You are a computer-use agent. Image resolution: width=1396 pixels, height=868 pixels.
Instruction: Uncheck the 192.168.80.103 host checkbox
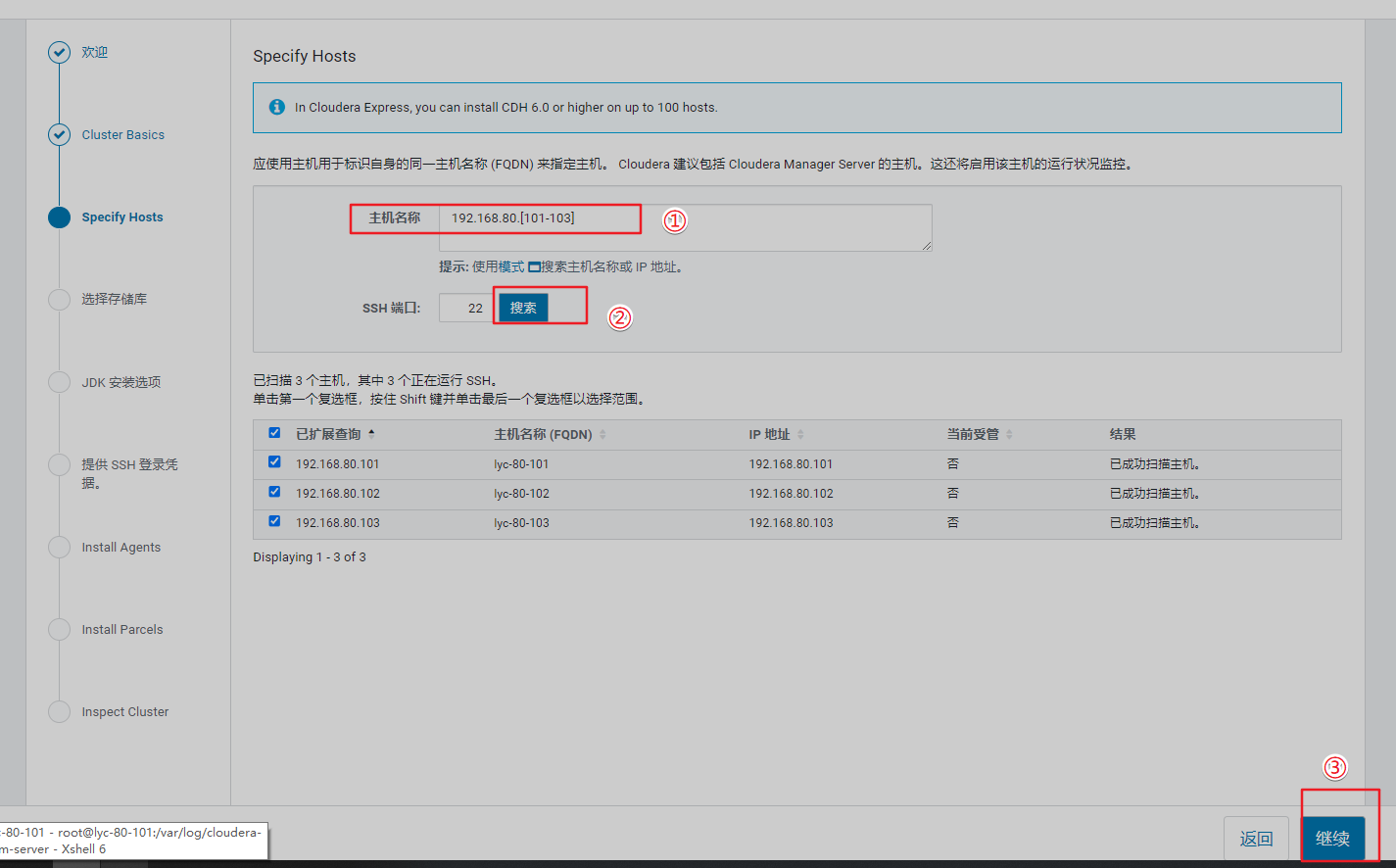coord(274,520)
